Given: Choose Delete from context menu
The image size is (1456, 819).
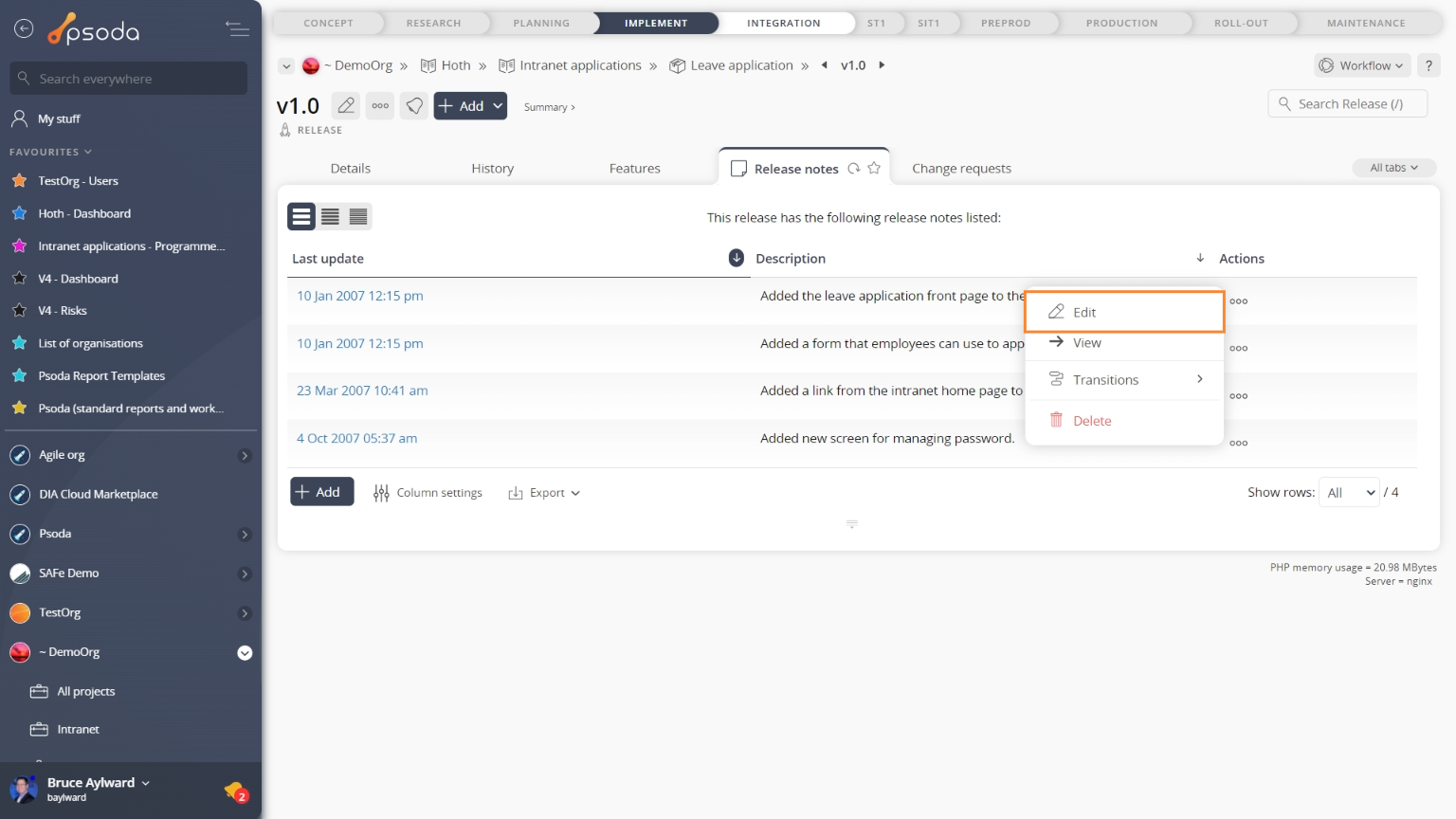Looking at the screenshot, I should pos(1124,421).
